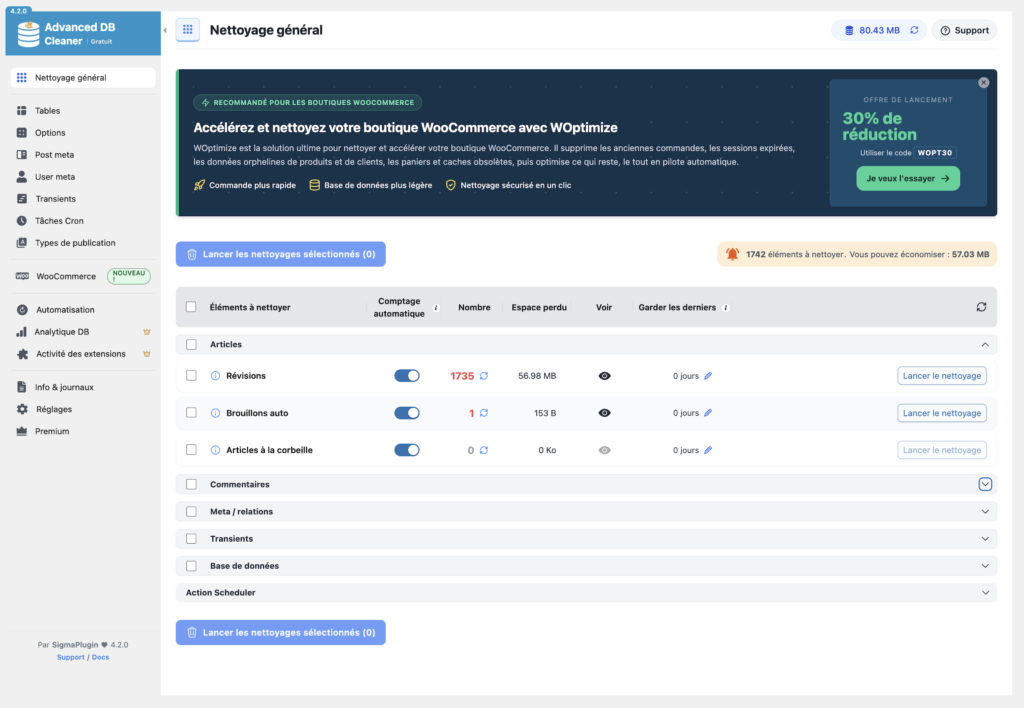Select the Articles à la corbeille checkbox
Screen dimensions: 1024x708
[191, 450]
